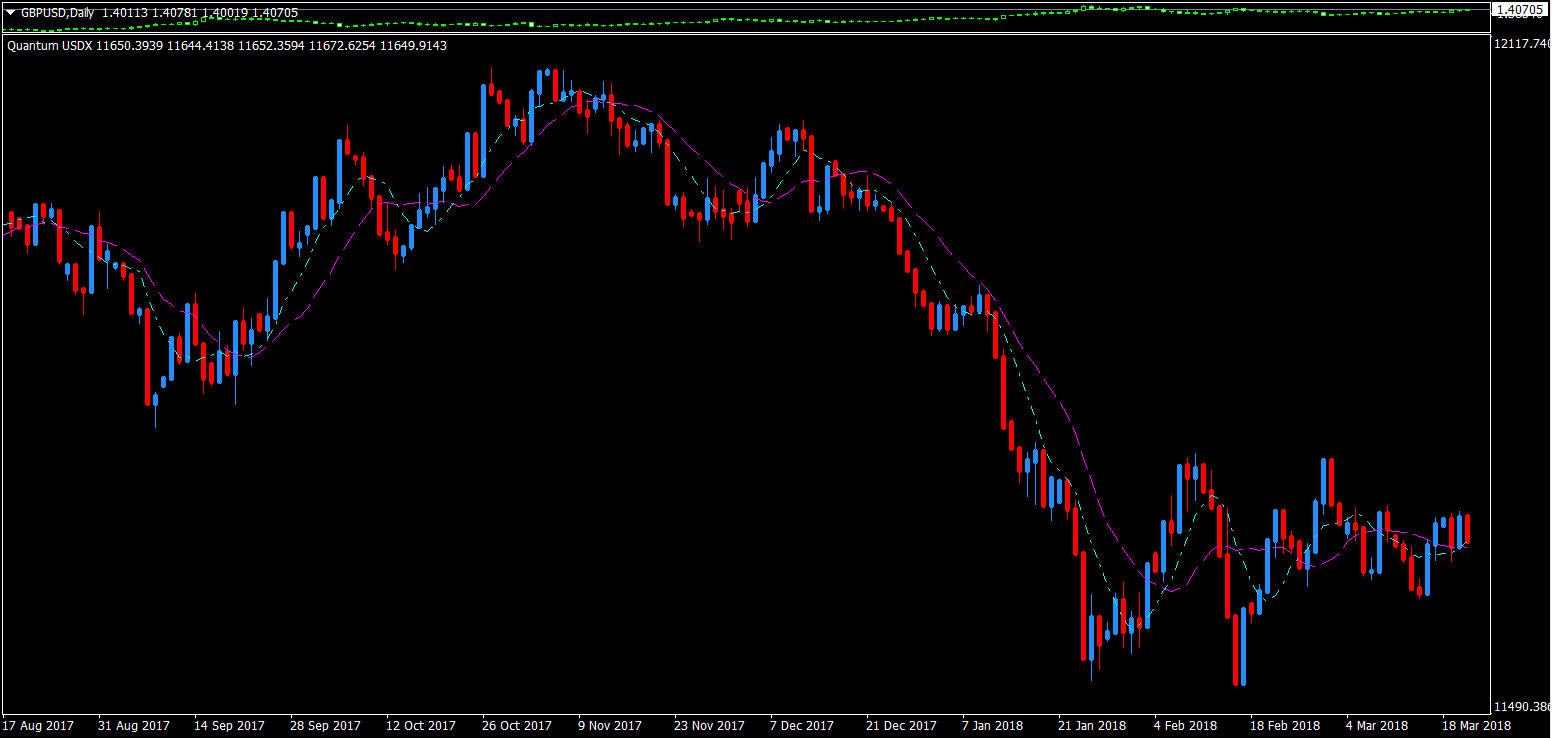Viewport: 1552px width, 738px height.
Task: Select the 18 Mar 2018 time axis label
Action: [1475, 725]
